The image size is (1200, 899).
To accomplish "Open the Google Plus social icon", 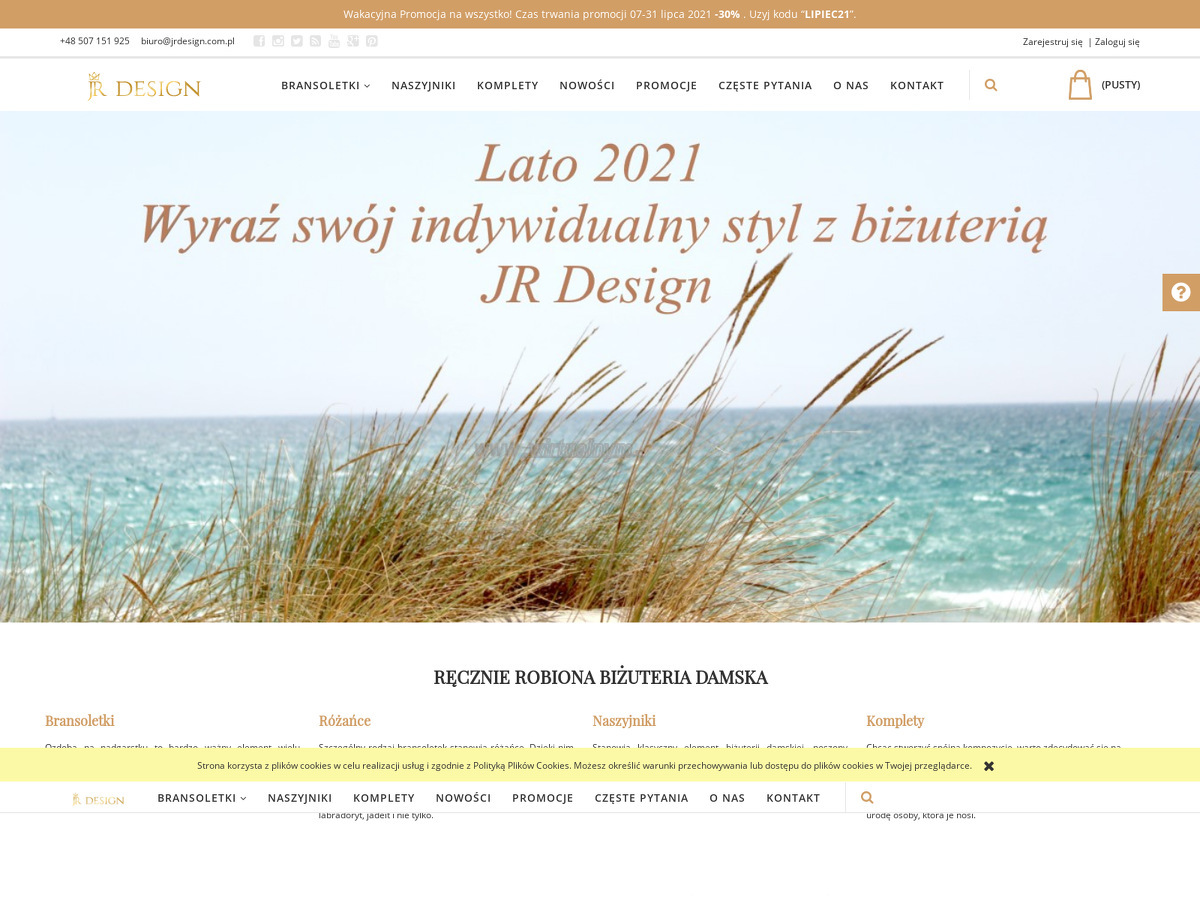I will coord(353,41).
